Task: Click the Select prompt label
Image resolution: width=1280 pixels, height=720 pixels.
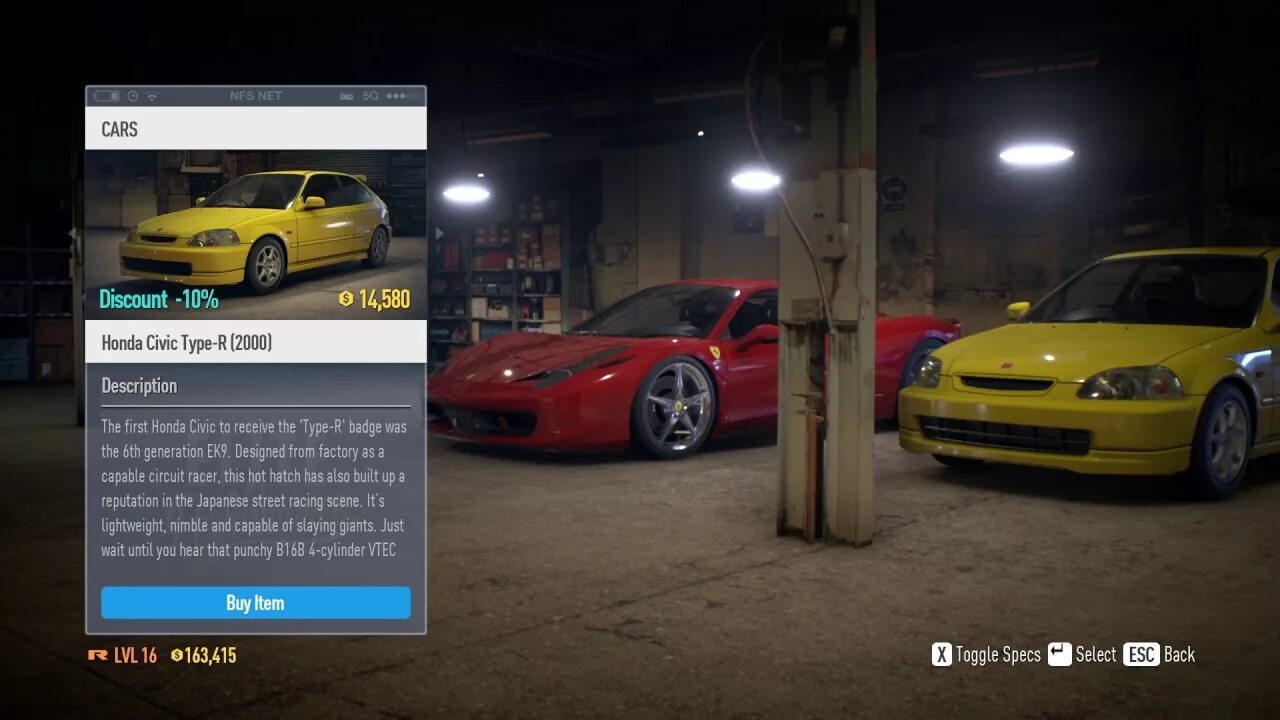Action: point(1096,655)
